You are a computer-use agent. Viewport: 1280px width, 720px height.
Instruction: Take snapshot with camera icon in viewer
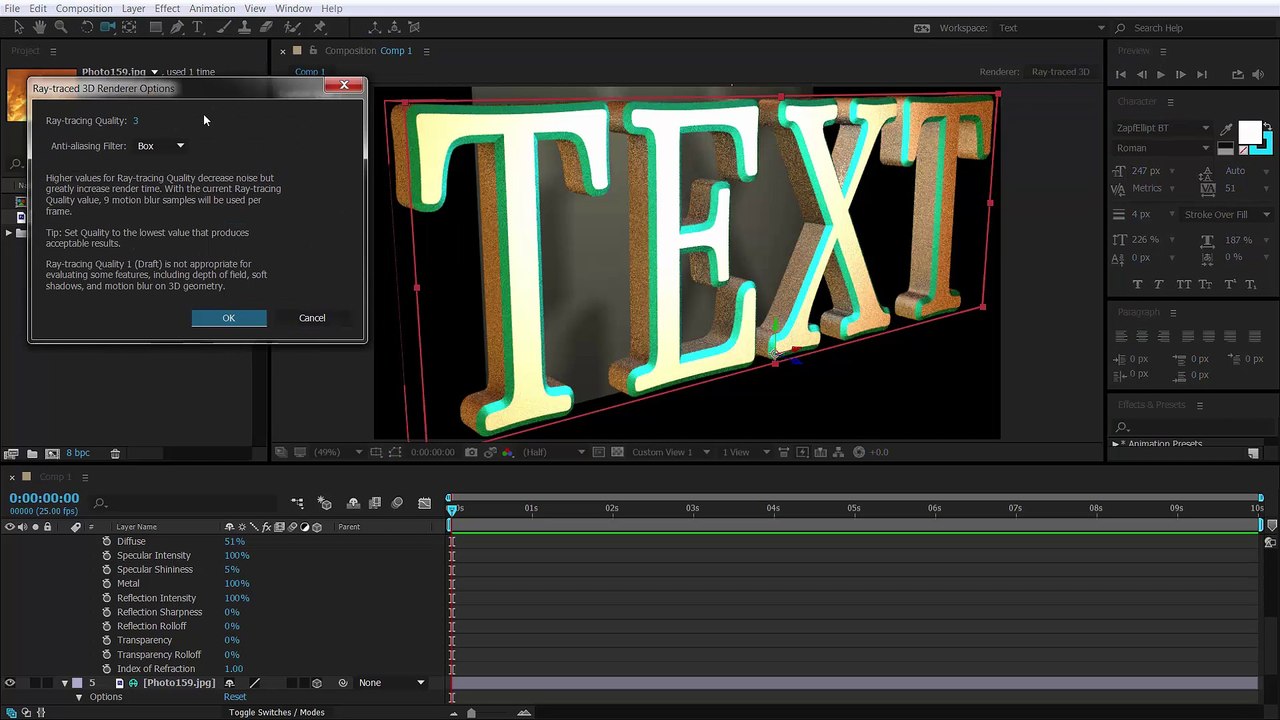pos(471,452)
